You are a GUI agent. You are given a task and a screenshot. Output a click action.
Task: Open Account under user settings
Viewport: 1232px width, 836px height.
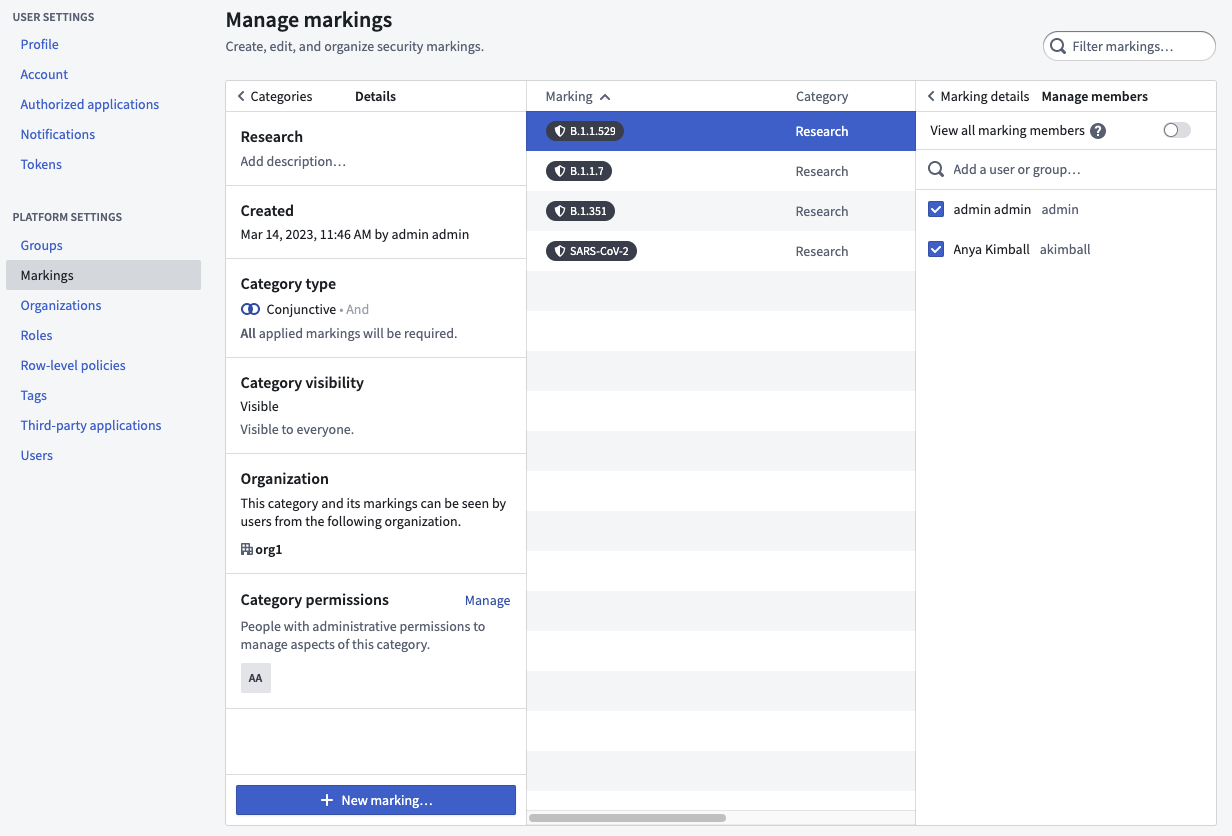[x=44, y=74]
